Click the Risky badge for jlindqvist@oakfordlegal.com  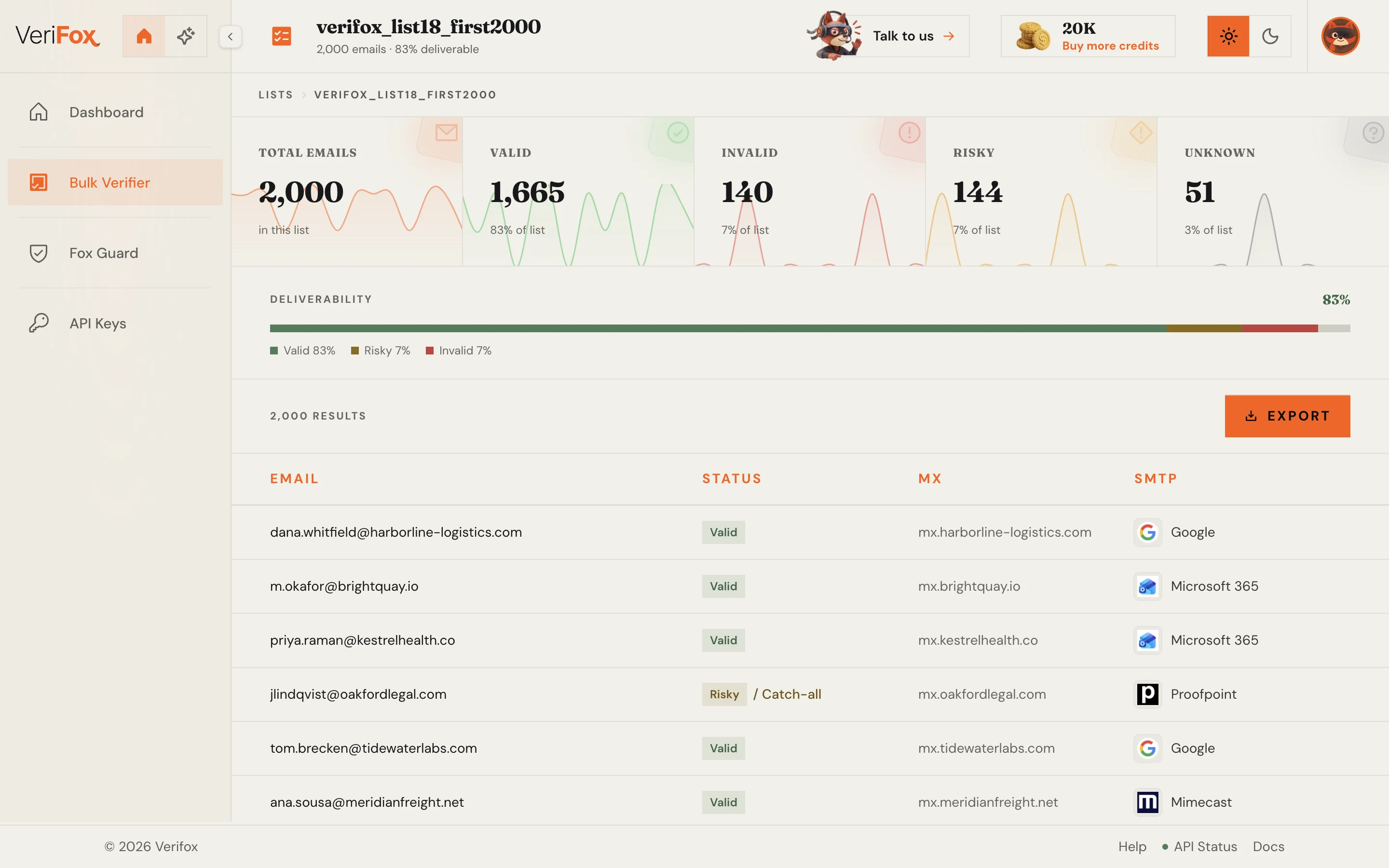pyautogui.click(x=724, y=694)
